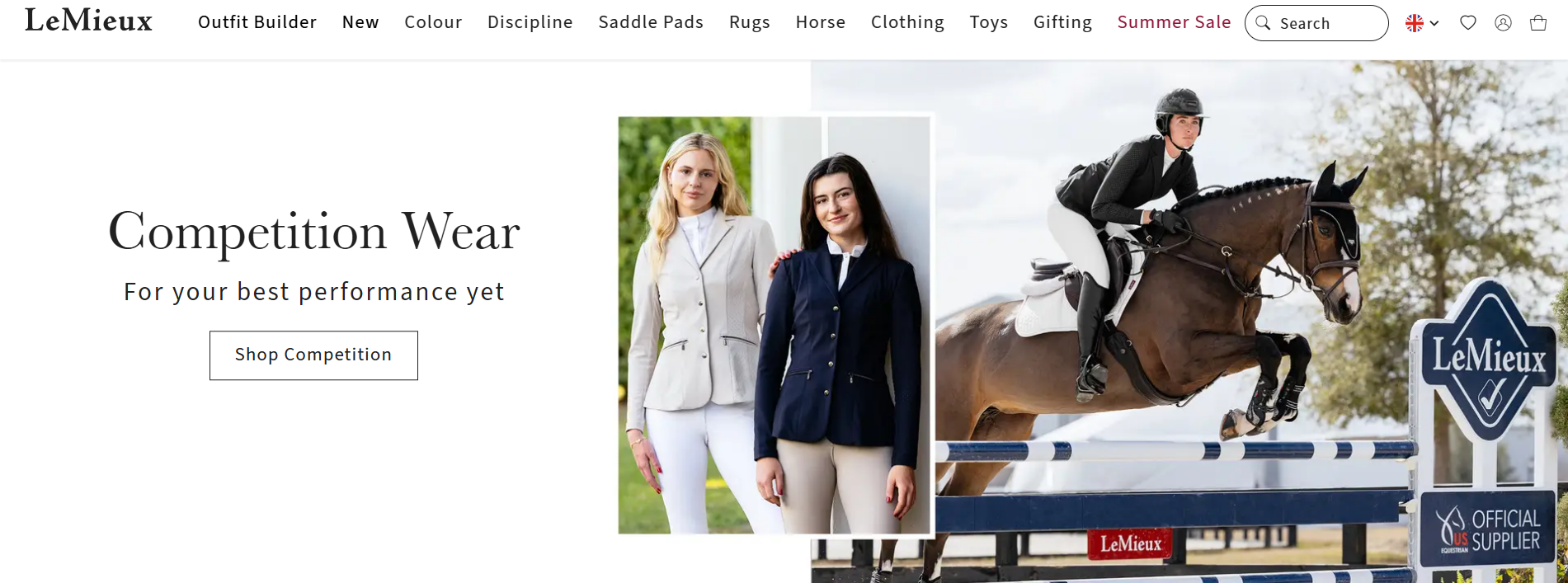Viewport: 1568px width, 583px height.
Task: Click the Shop Competition button
Action: pos(313,355)
